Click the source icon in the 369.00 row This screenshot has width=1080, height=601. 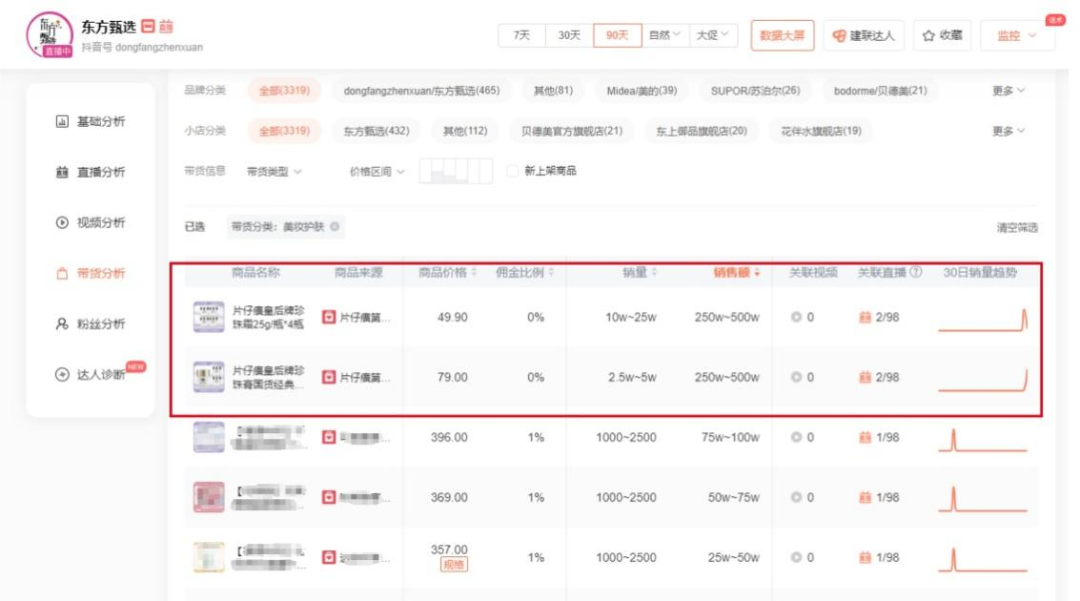(x=329, y=497)
